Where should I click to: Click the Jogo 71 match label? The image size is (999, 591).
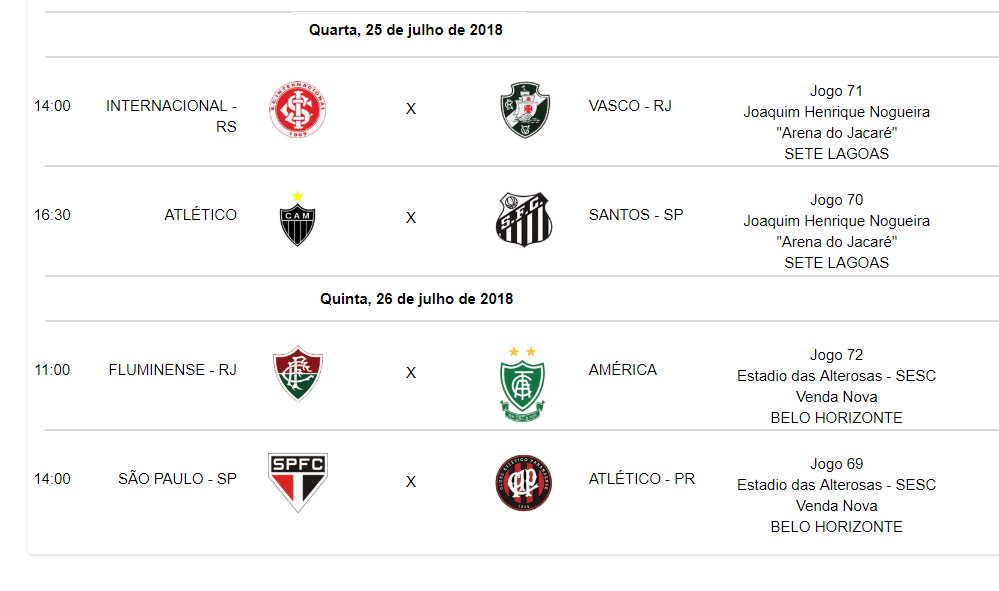(x=837, y=91)
